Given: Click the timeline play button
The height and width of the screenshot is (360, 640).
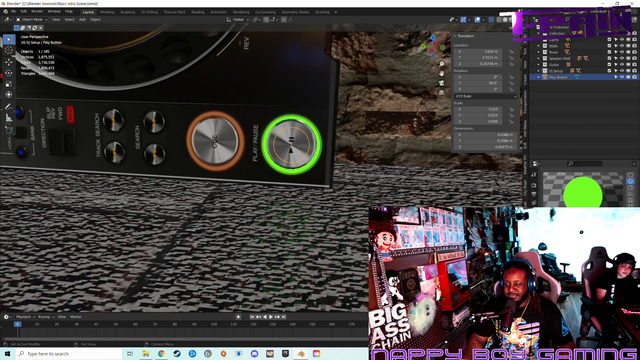Looking at the screenshot, I should point(271,317).
